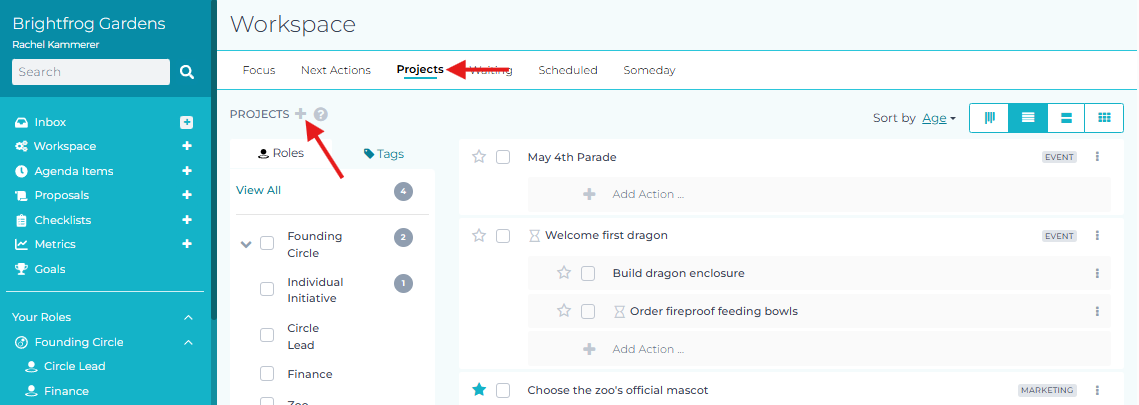The height and width of the screenshot is (405, 1139).
Task: Unstar Choose the zoo's official mascot
Action: pos(479,390)
